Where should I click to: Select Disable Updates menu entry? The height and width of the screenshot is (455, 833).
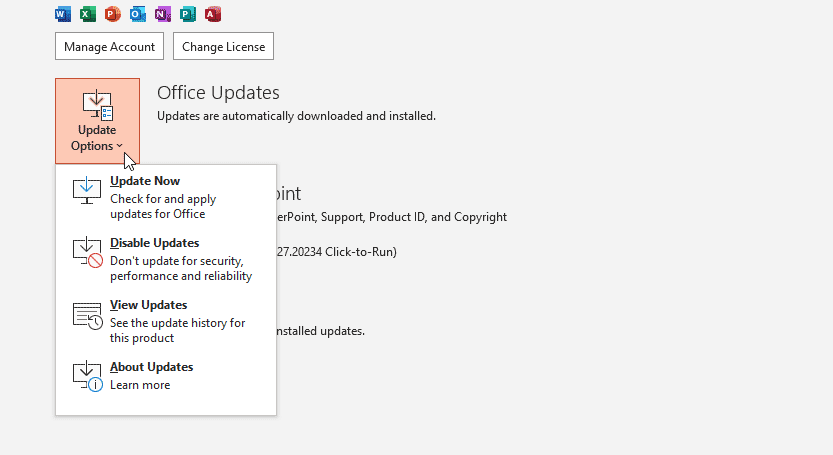(154, 243)
